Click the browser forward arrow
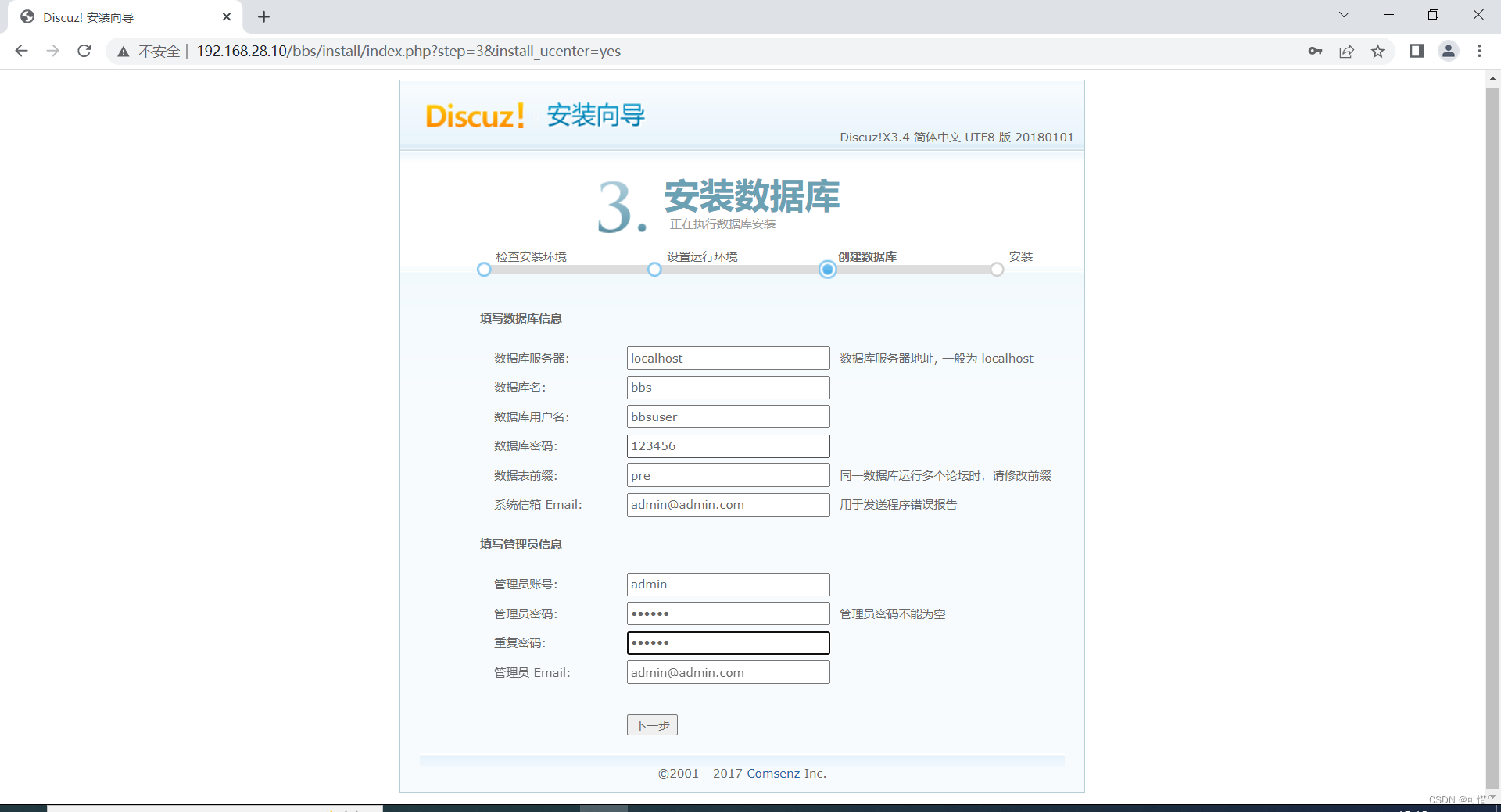The height and width of the screenshot is (812, 1501). pyautogui.click(x=52, y=51)
